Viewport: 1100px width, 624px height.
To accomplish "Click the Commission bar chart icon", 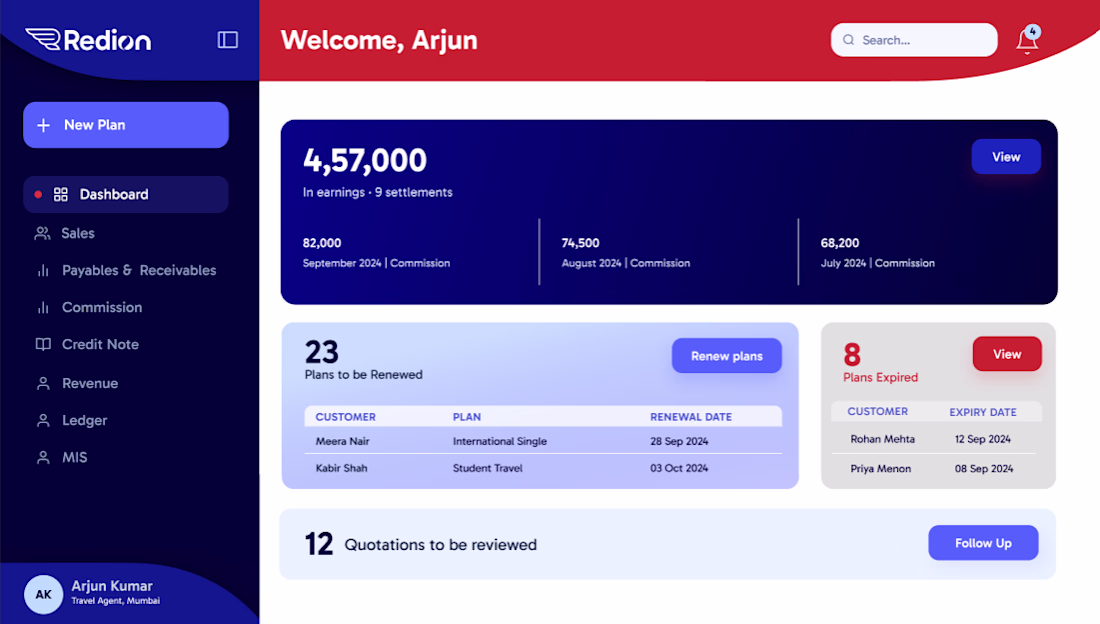I will point(43,307).
